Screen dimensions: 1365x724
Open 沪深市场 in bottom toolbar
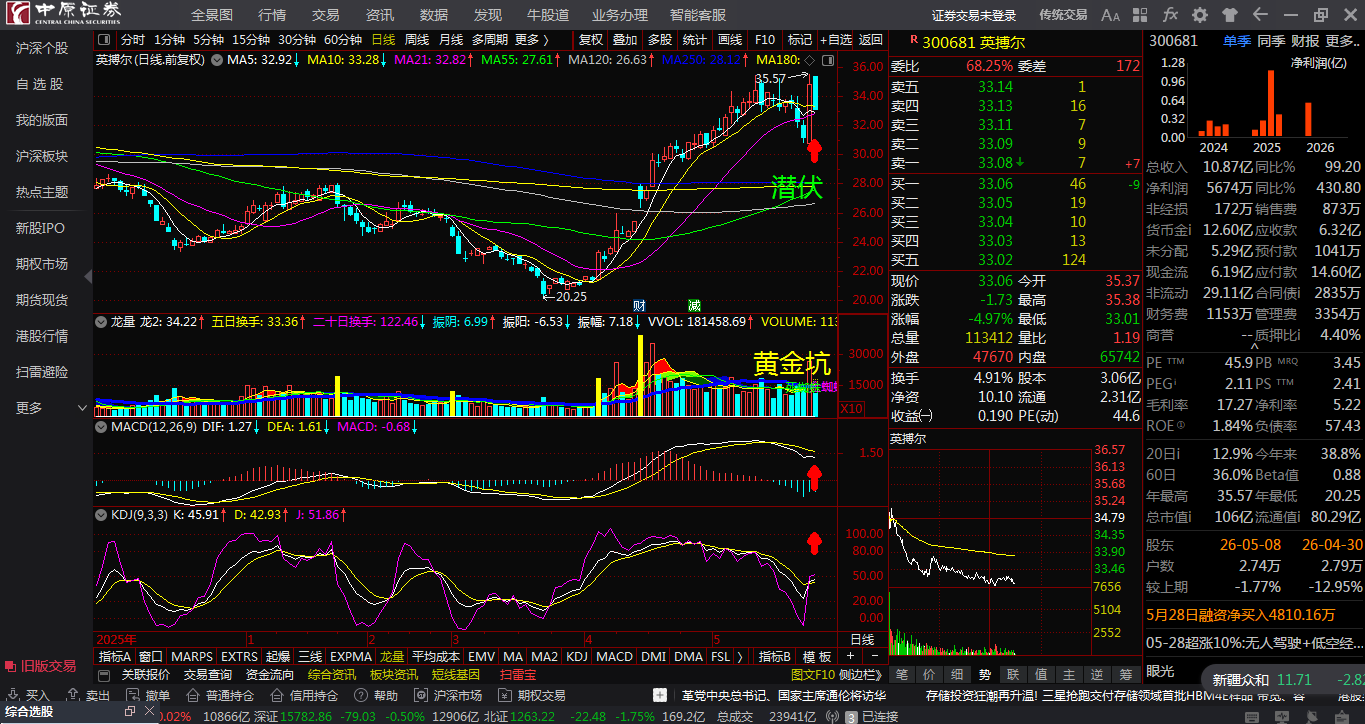point(448,695)
